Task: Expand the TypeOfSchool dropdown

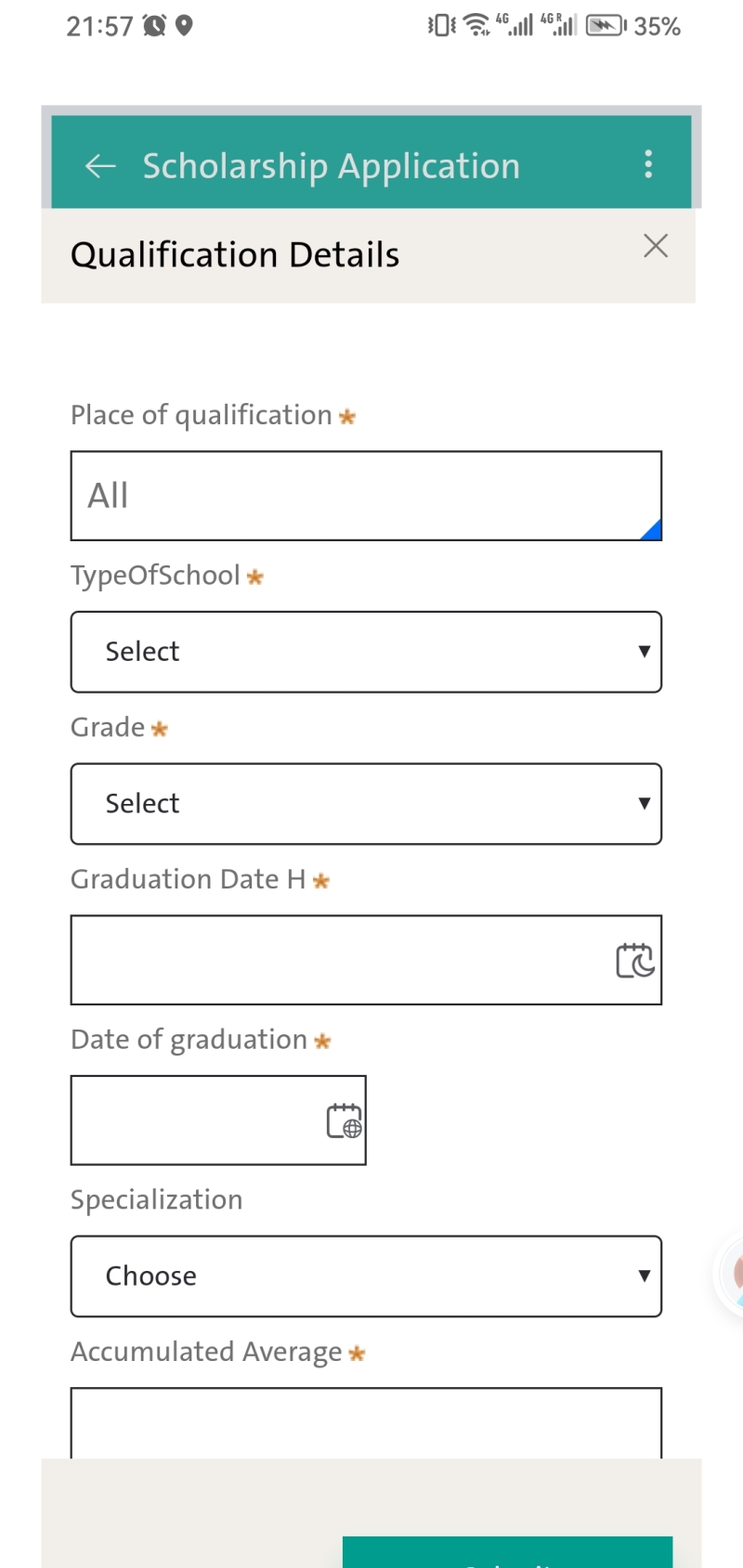Action: tap(366, 652)
